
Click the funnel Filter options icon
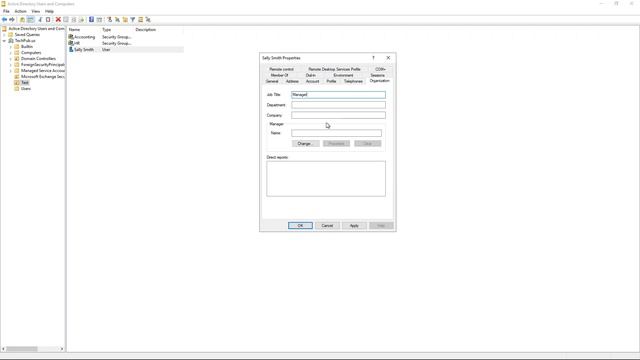coord(133,20)
